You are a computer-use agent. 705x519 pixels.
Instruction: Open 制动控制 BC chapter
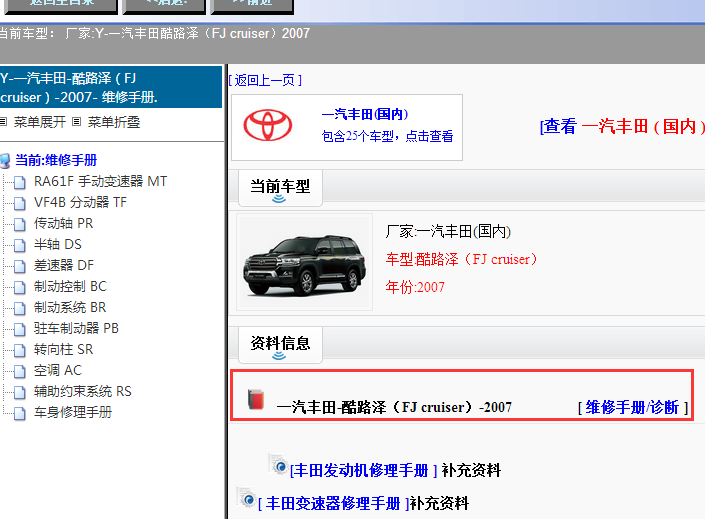point(71,286)
